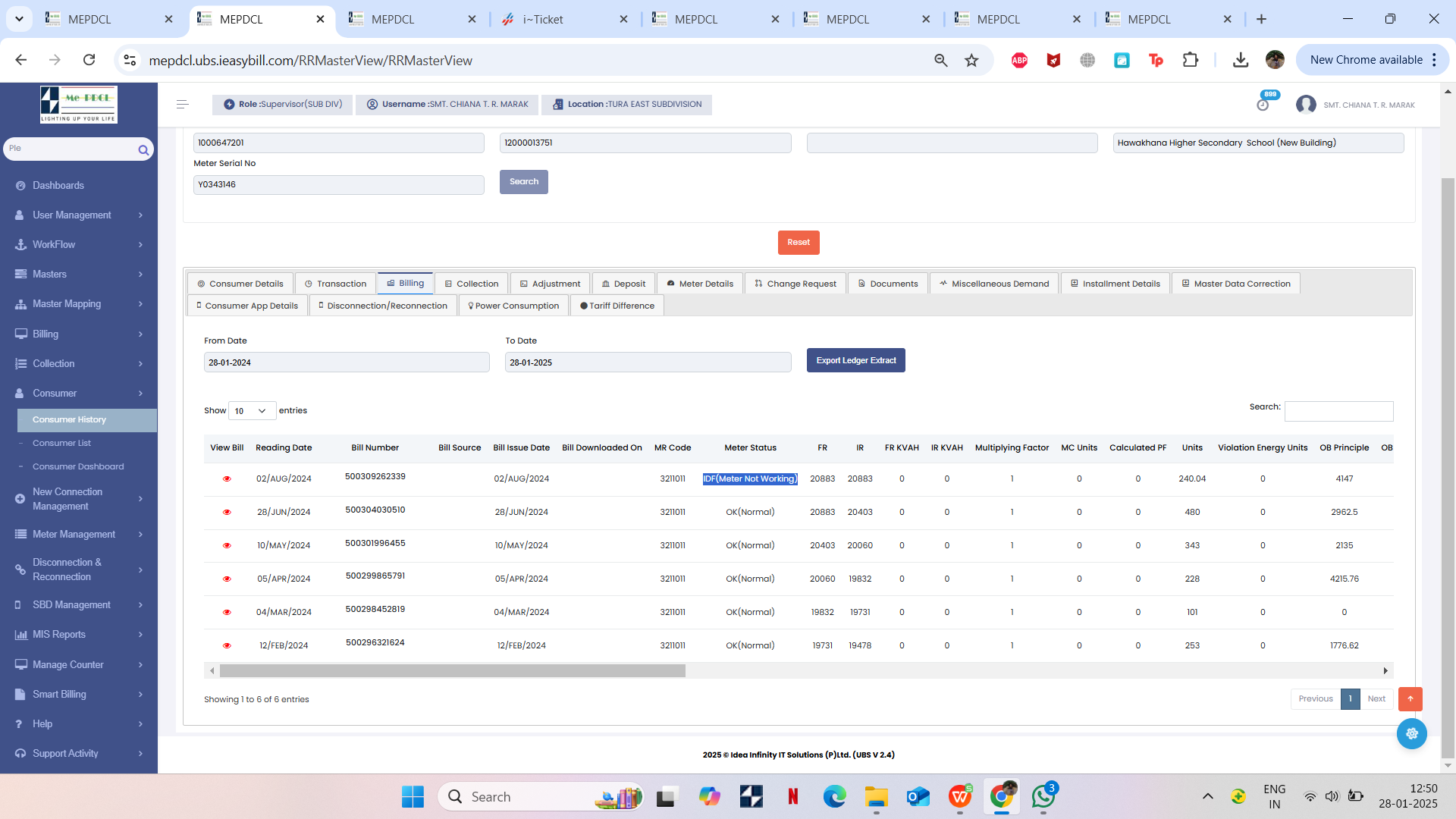Click the MePDCL logo
The image size is (1456, 819).
point(79,104)
